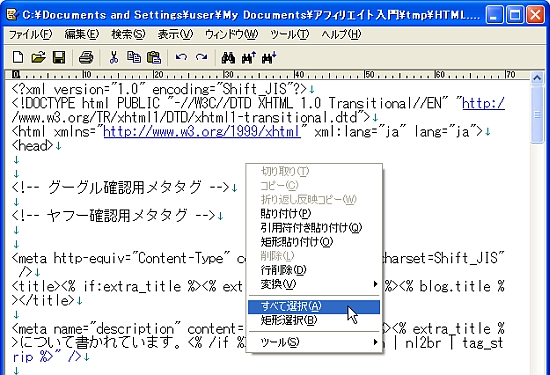
Task: Follow the http://www.w3.org/1999/xhtml link
Action: [x=202, y=132]
